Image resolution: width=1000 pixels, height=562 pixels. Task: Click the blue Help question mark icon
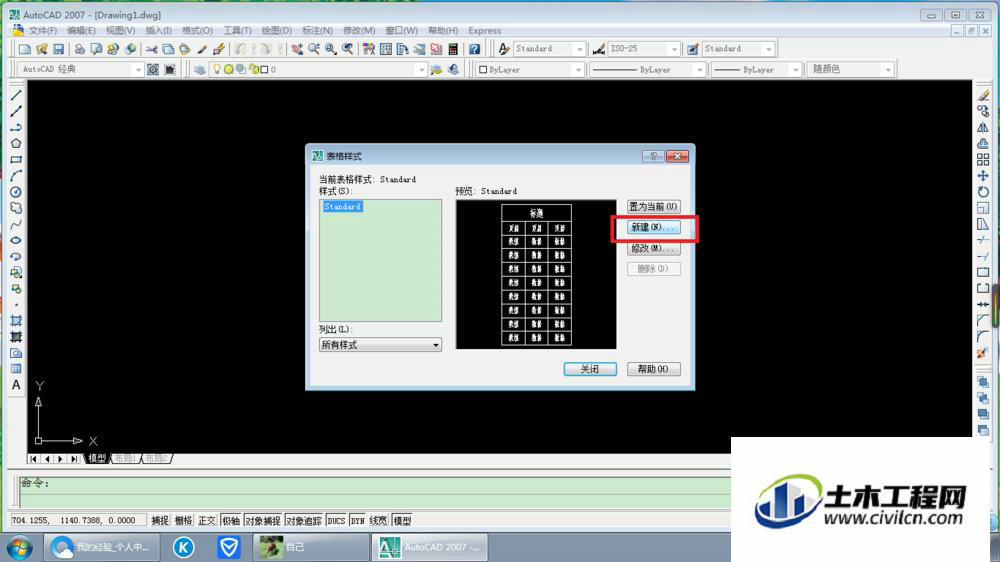click(474, 49)
